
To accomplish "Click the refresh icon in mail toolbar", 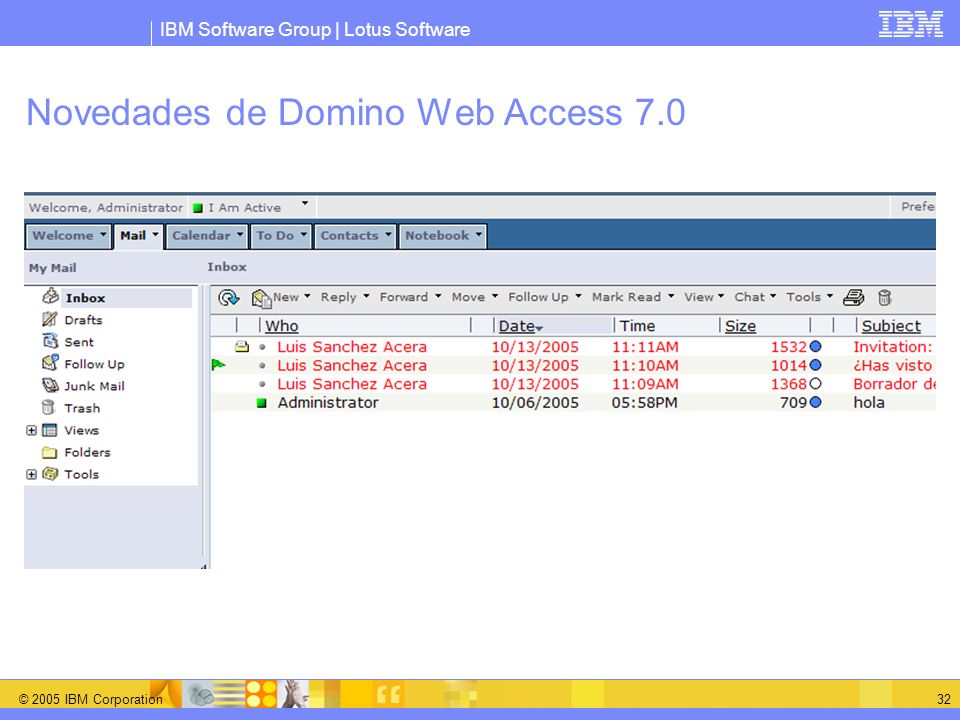I will tap(228, 298).
